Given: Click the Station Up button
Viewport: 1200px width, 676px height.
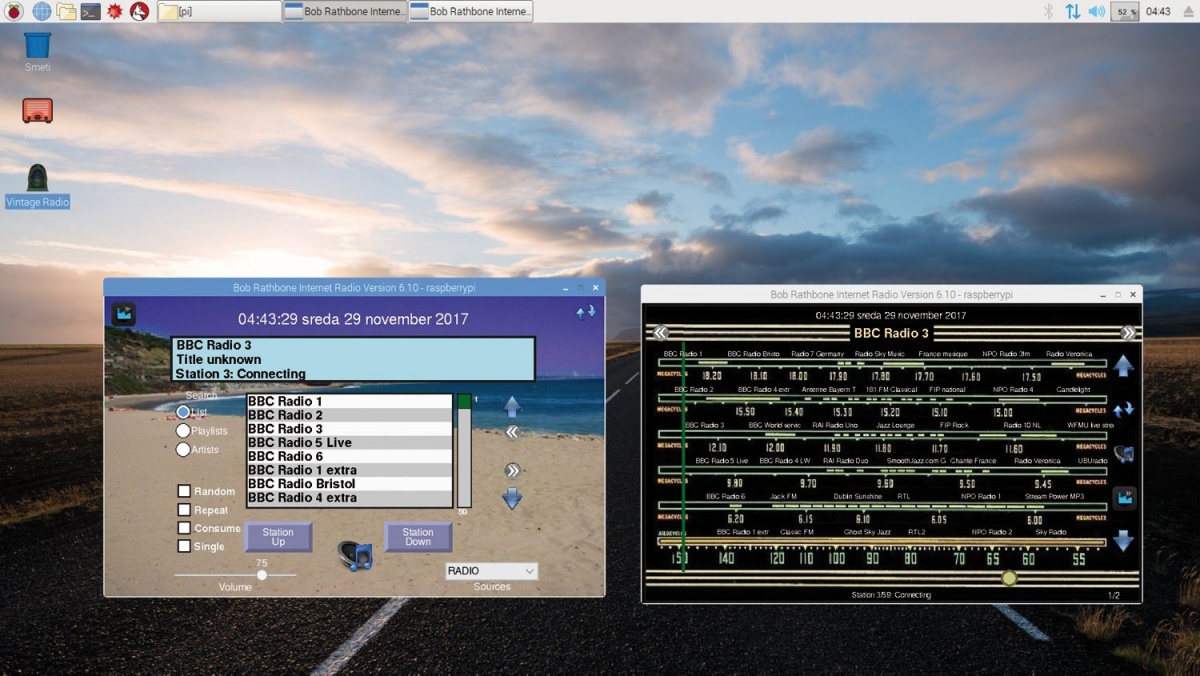Looking at the screenshot, I should coord(278,537).
